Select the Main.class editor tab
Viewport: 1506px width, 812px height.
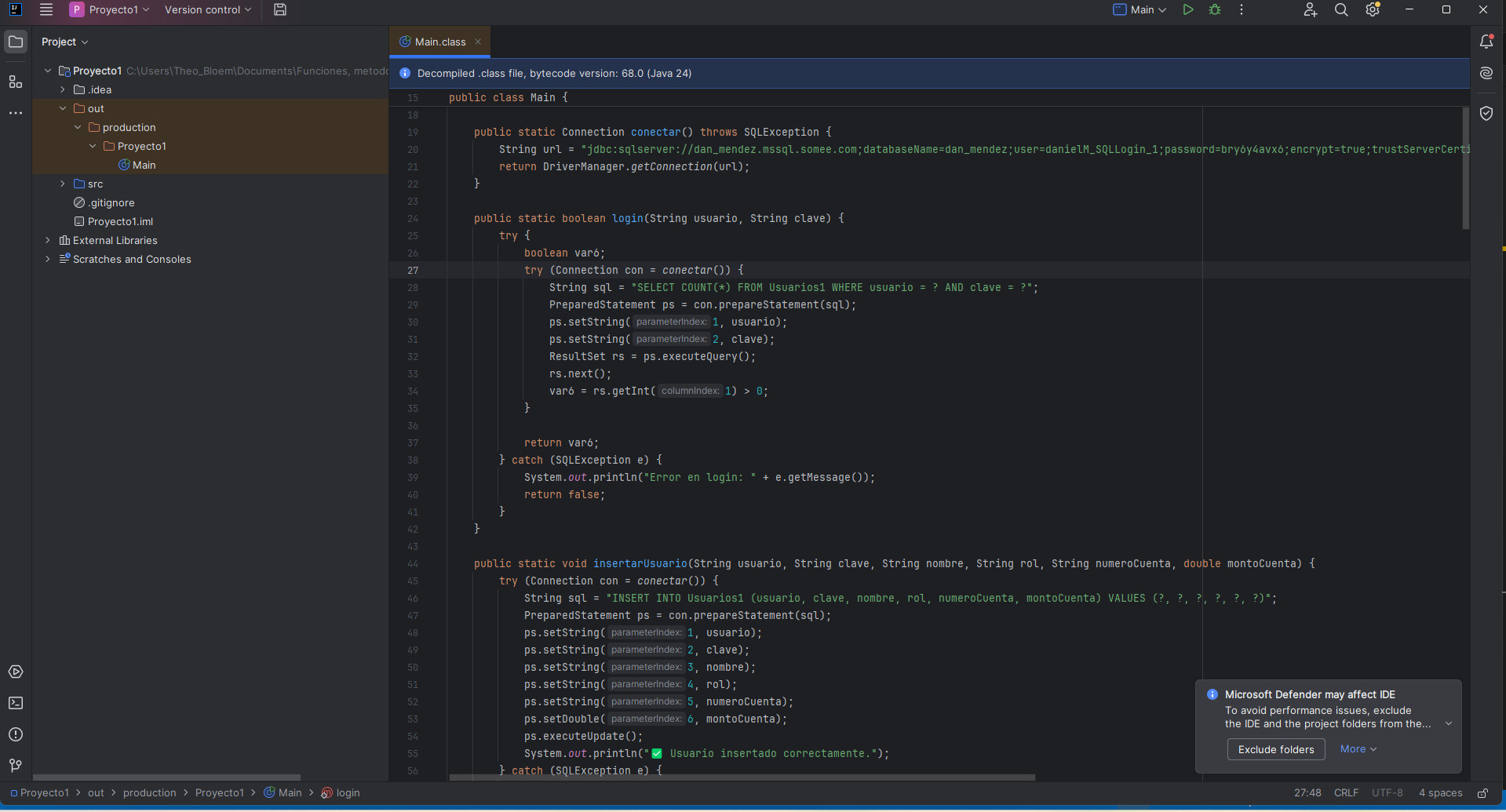point(439,42)
